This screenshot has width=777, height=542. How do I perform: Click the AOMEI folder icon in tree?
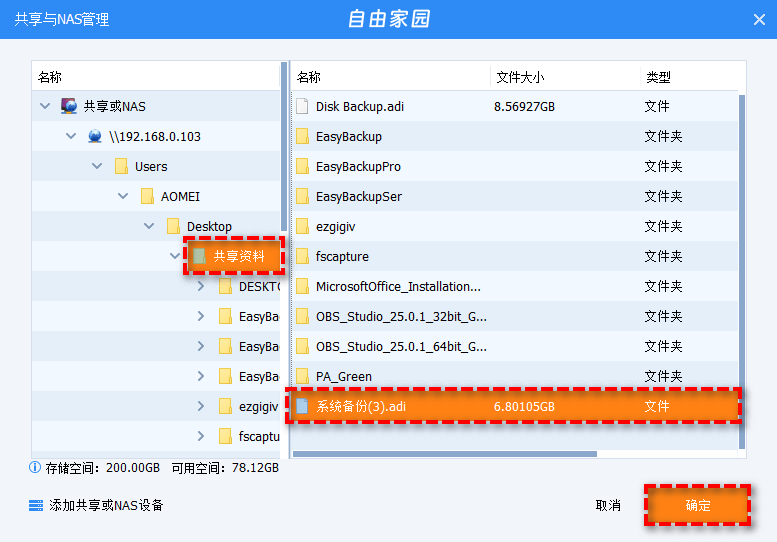147,196
